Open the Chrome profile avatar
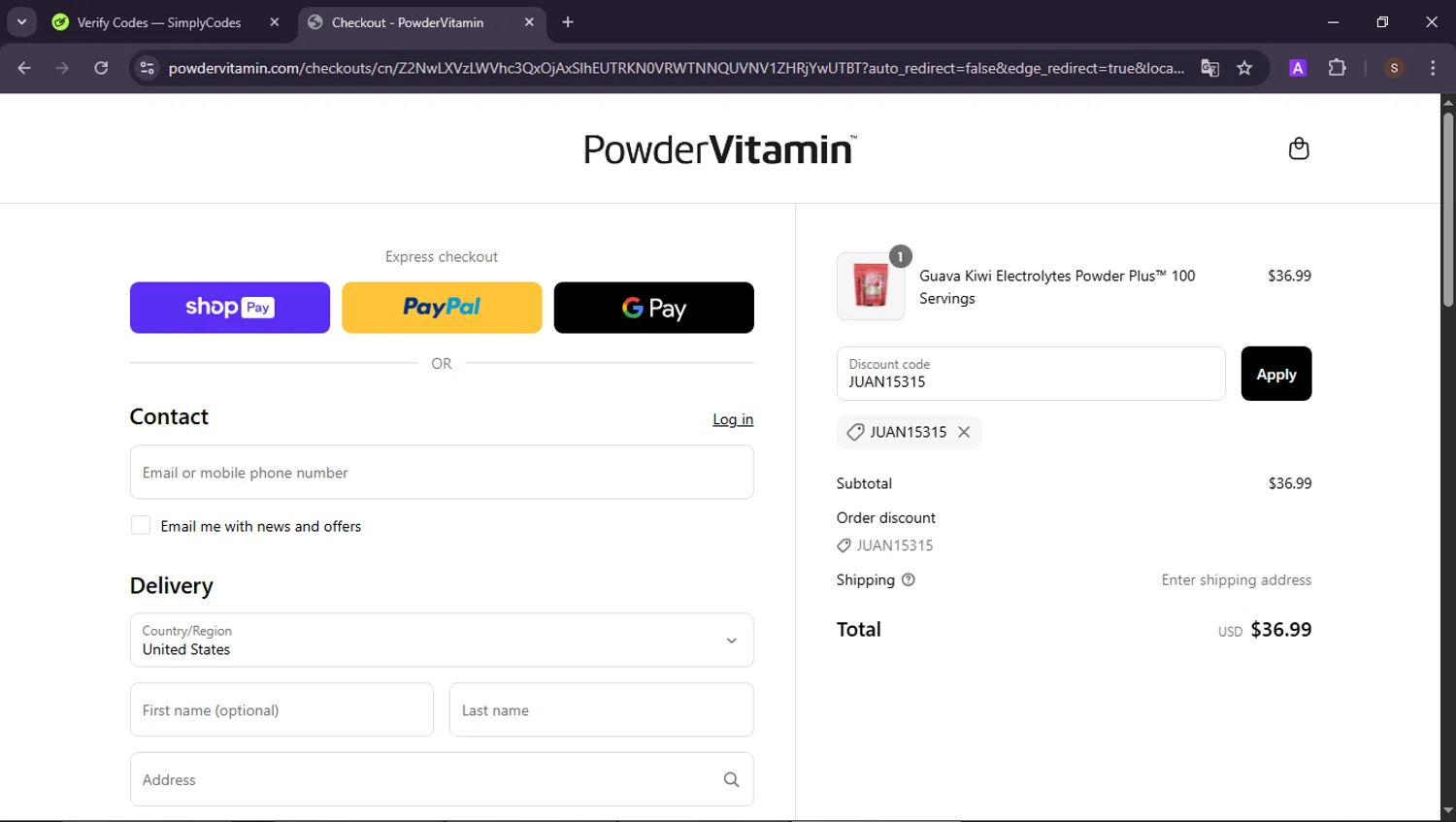 click(x=1394, y=68)
